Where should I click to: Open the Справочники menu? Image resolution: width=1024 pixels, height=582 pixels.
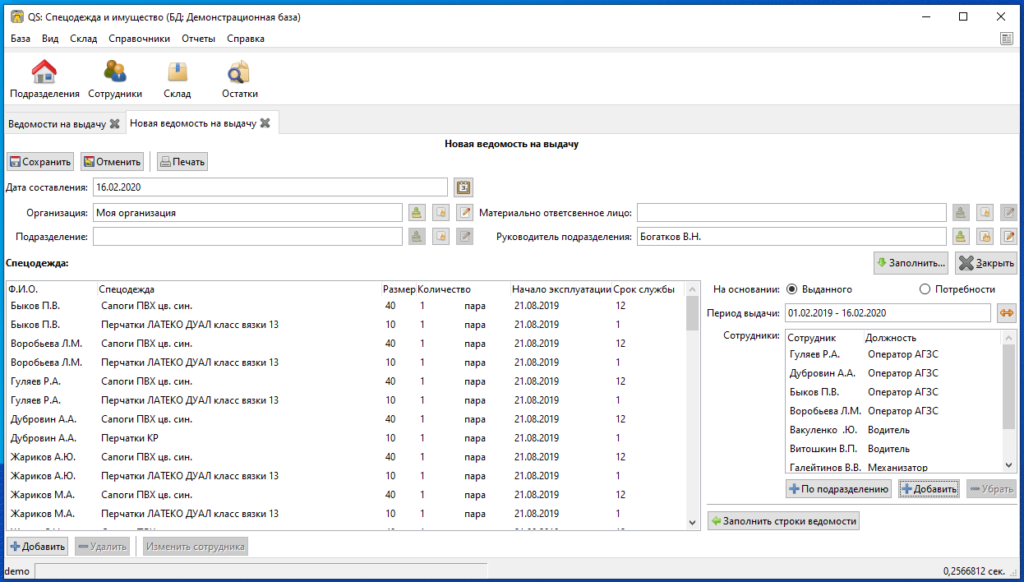(139, 39)
